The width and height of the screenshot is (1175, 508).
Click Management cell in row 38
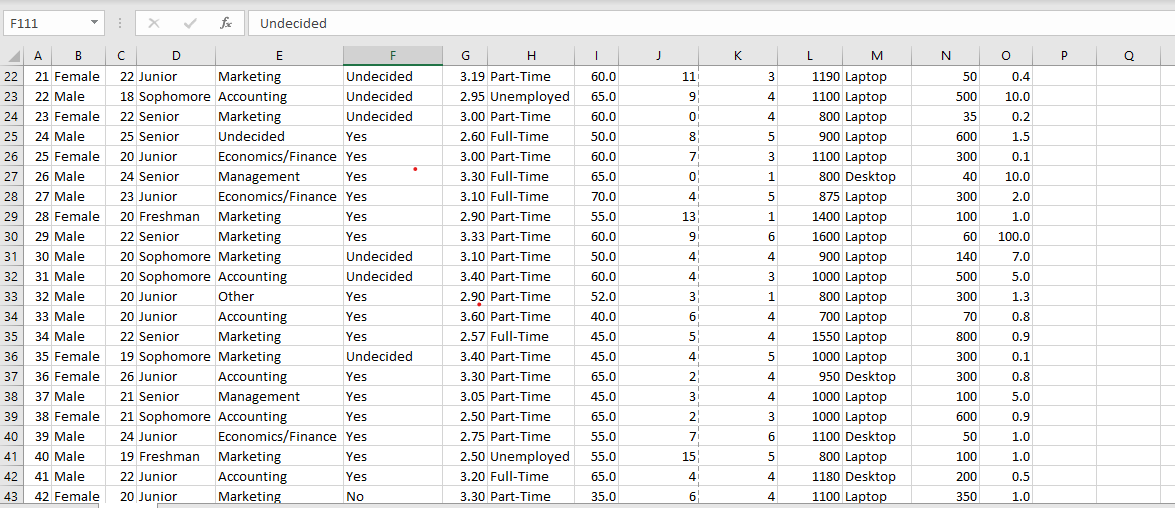(x=280, y=396)
